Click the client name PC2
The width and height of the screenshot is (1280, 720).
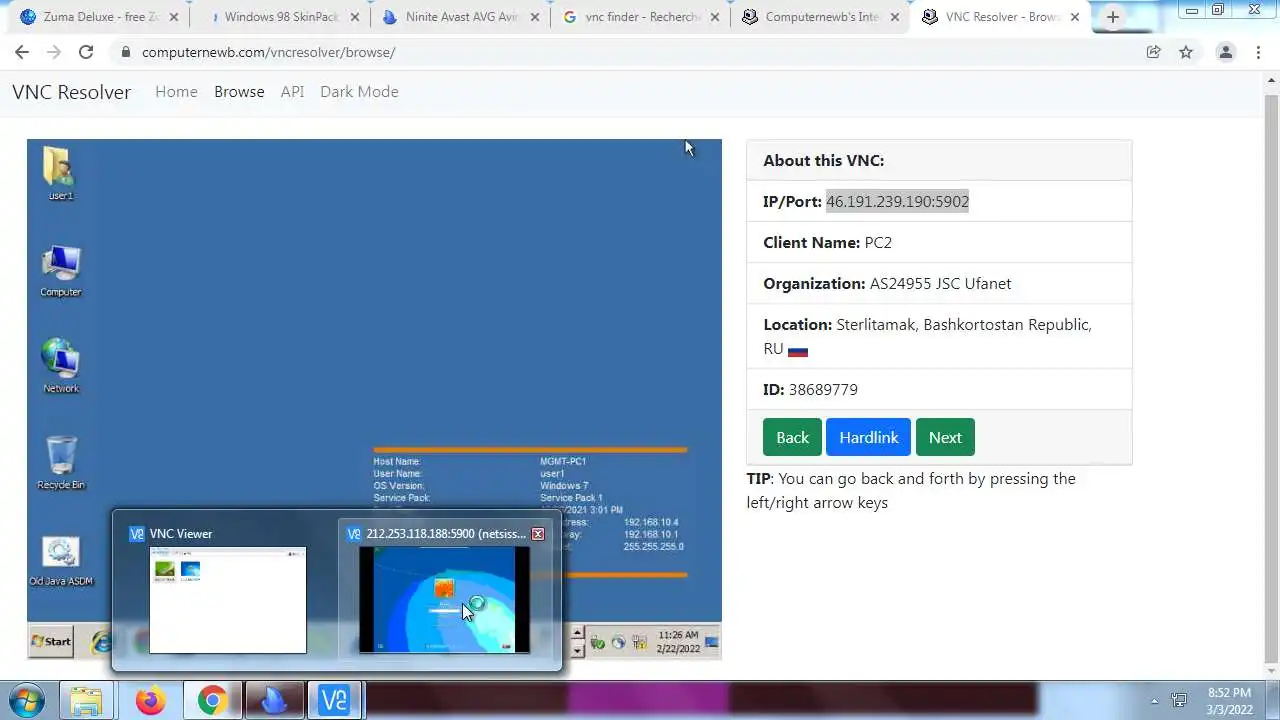878,243
